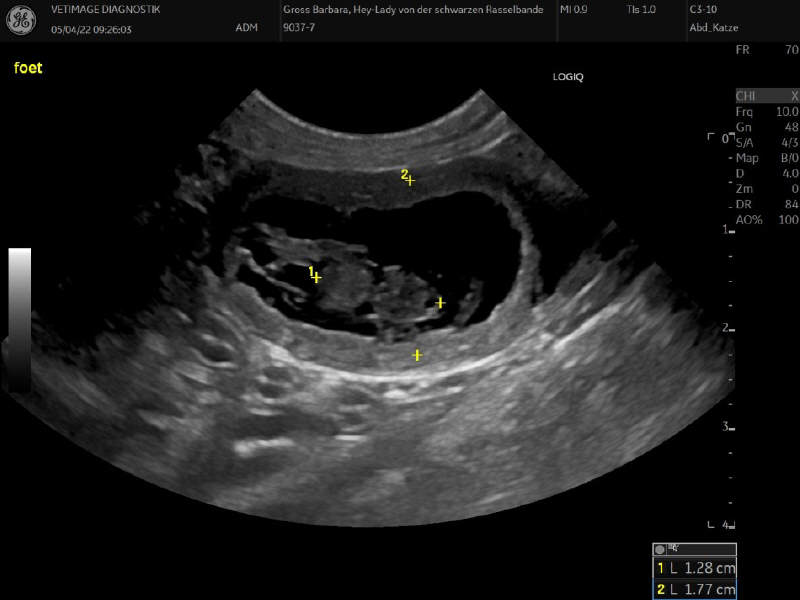Click the Frq 10.0 frequency value
This screenshot has width=800, height=600.
click(x=767, y=112)
